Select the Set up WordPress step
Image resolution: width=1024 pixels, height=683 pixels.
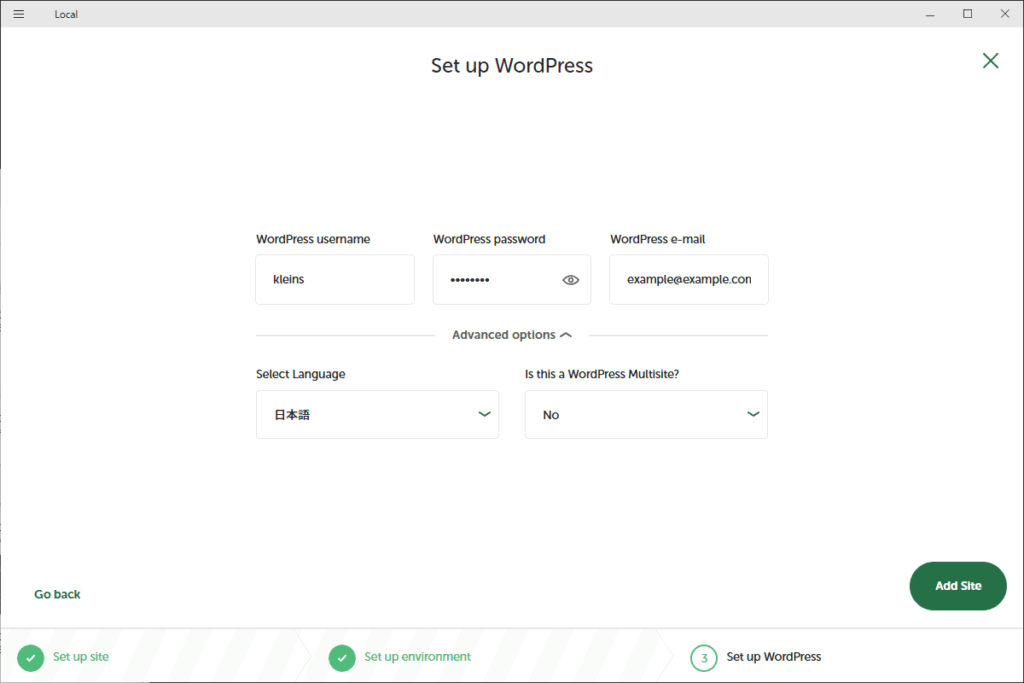pyautogui.click(x=773, y=657)
